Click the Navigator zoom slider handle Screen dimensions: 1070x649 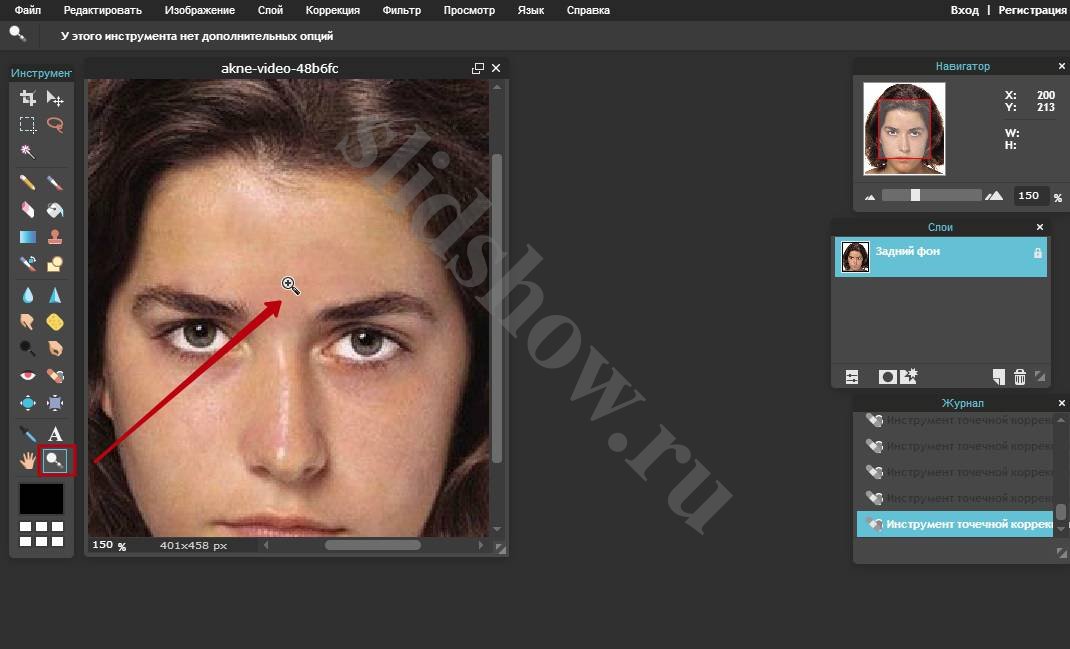click(x=915, y=195)
